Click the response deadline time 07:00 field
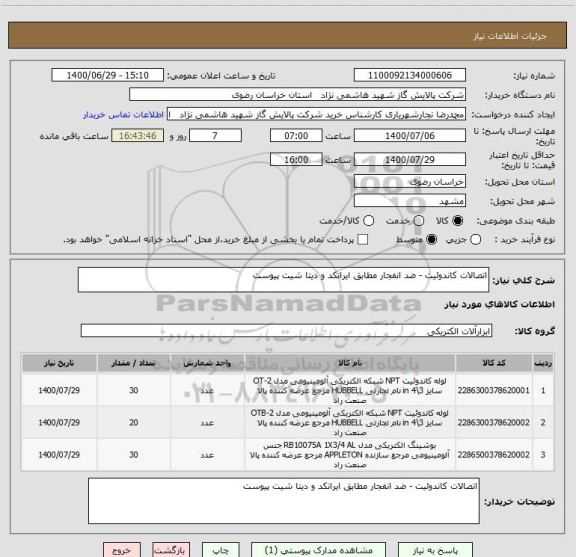Image resolution: width=576 pixels, height=557 pixels. (x=296, y=136)
